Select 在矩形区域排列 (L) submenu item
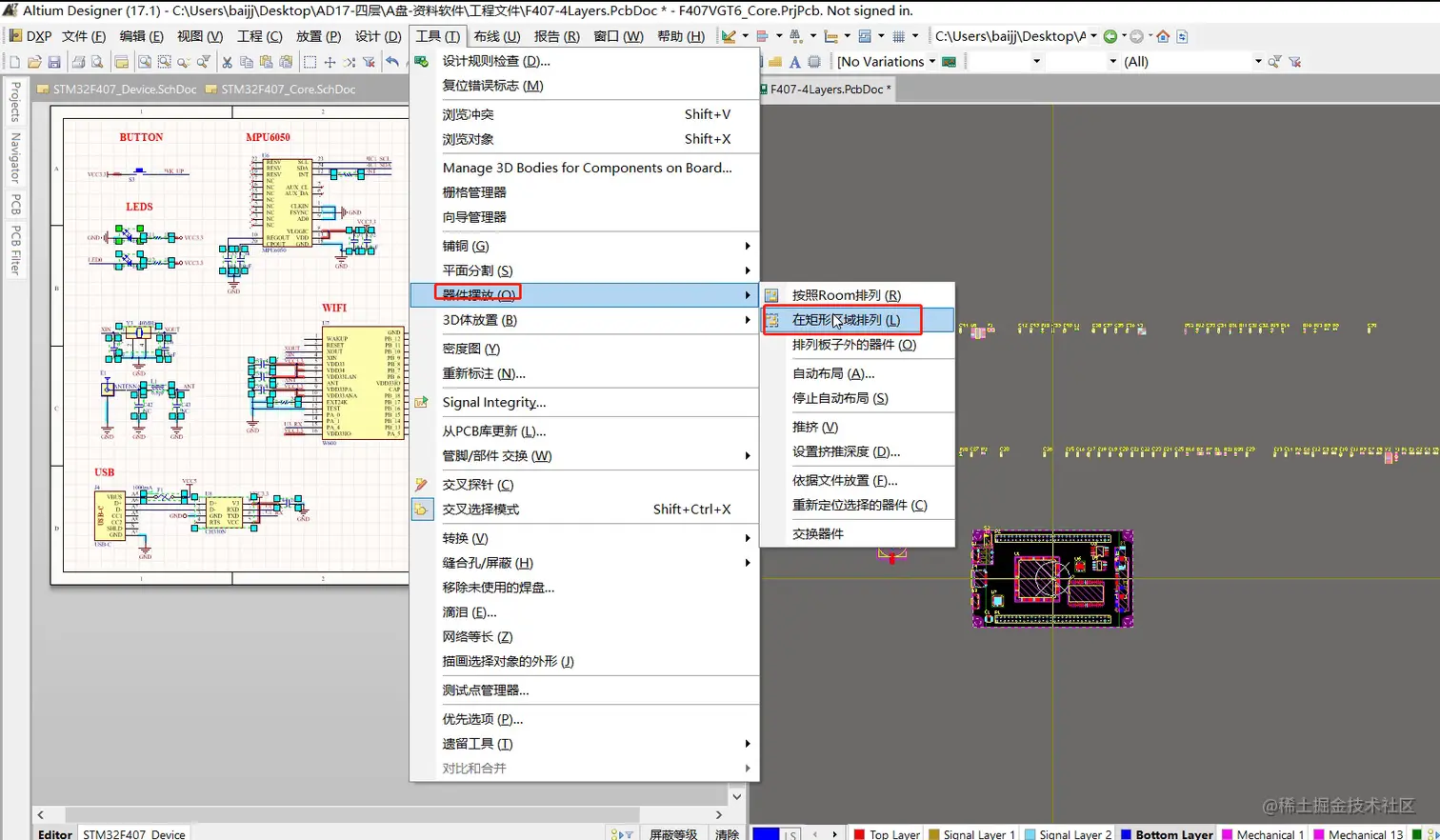The width and height of the screenshot is (1440, 840). 857,320
